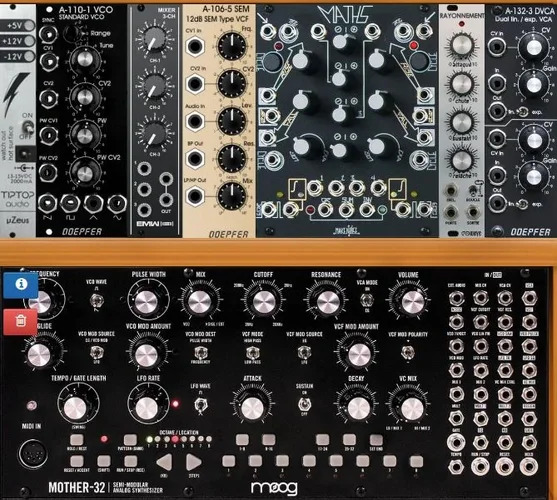This screenshot has height=500, width=557.
Task: Click the RESET/ACCENT button
Action: [x=77, y=461]
